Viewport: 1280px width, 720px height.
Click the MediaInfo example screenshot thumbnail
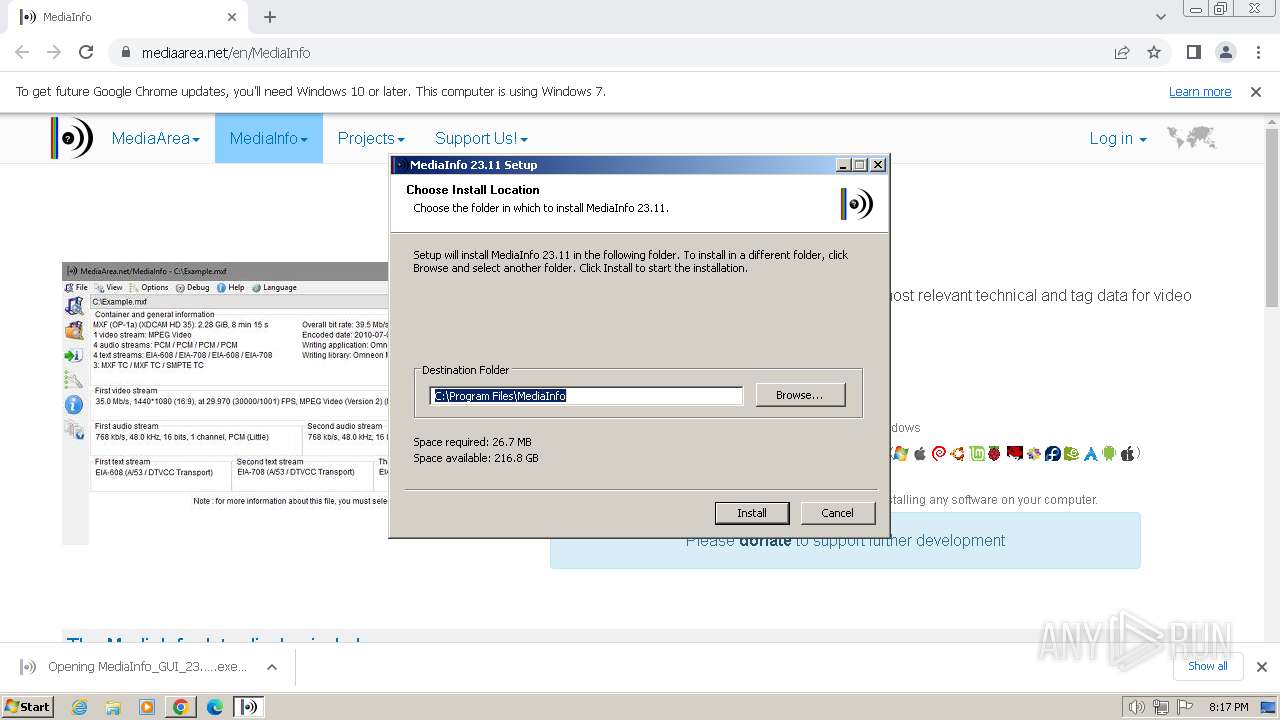pos(225,403)
